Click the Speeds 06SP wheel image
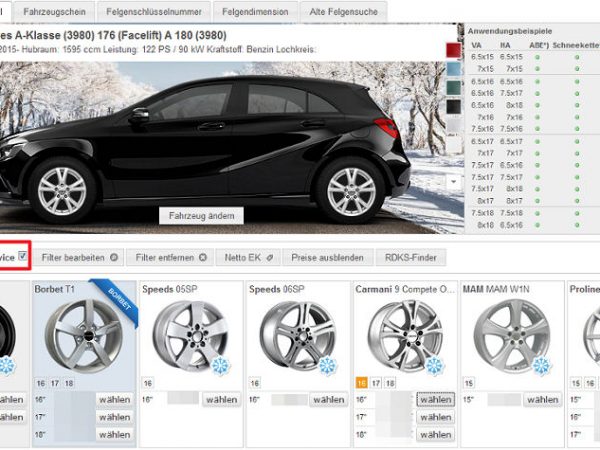The height and width of the screenshot is (450, 600). (297, 337)
